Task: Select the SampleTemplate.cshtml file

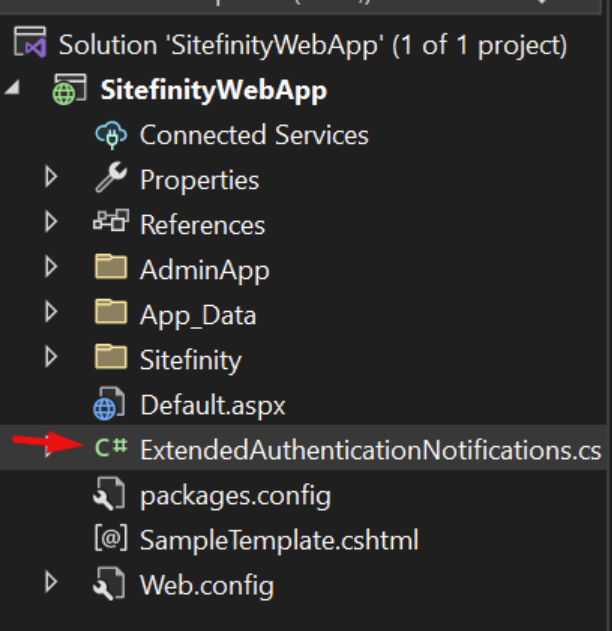Action: click(x=279, y=540)
